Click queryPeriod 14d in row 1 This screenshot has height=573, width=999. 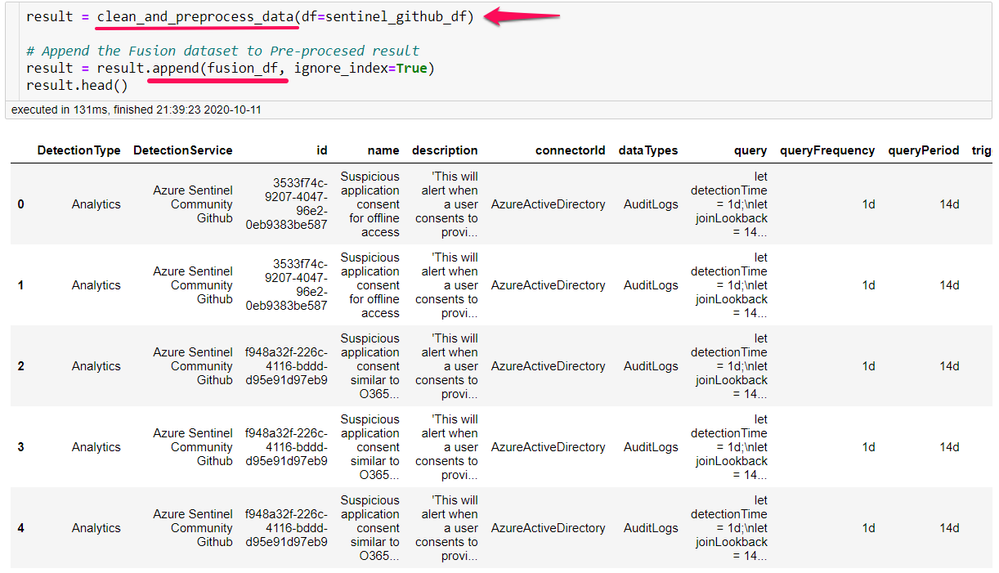pos(949,286)
